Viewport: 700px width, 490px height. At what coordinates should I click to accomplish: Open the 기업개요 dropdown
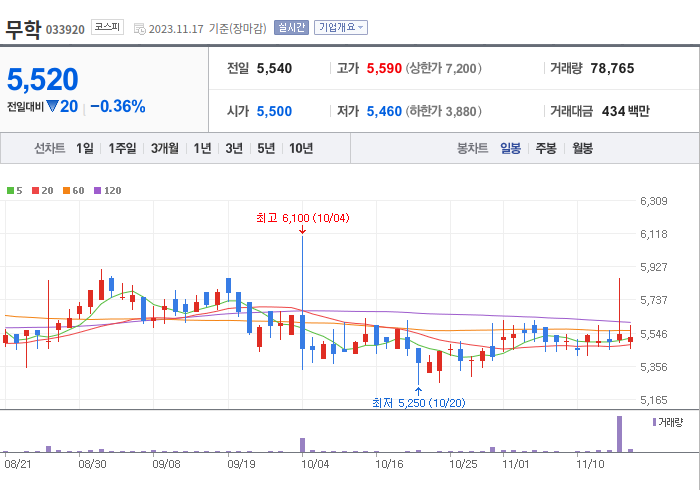point(341,28)
